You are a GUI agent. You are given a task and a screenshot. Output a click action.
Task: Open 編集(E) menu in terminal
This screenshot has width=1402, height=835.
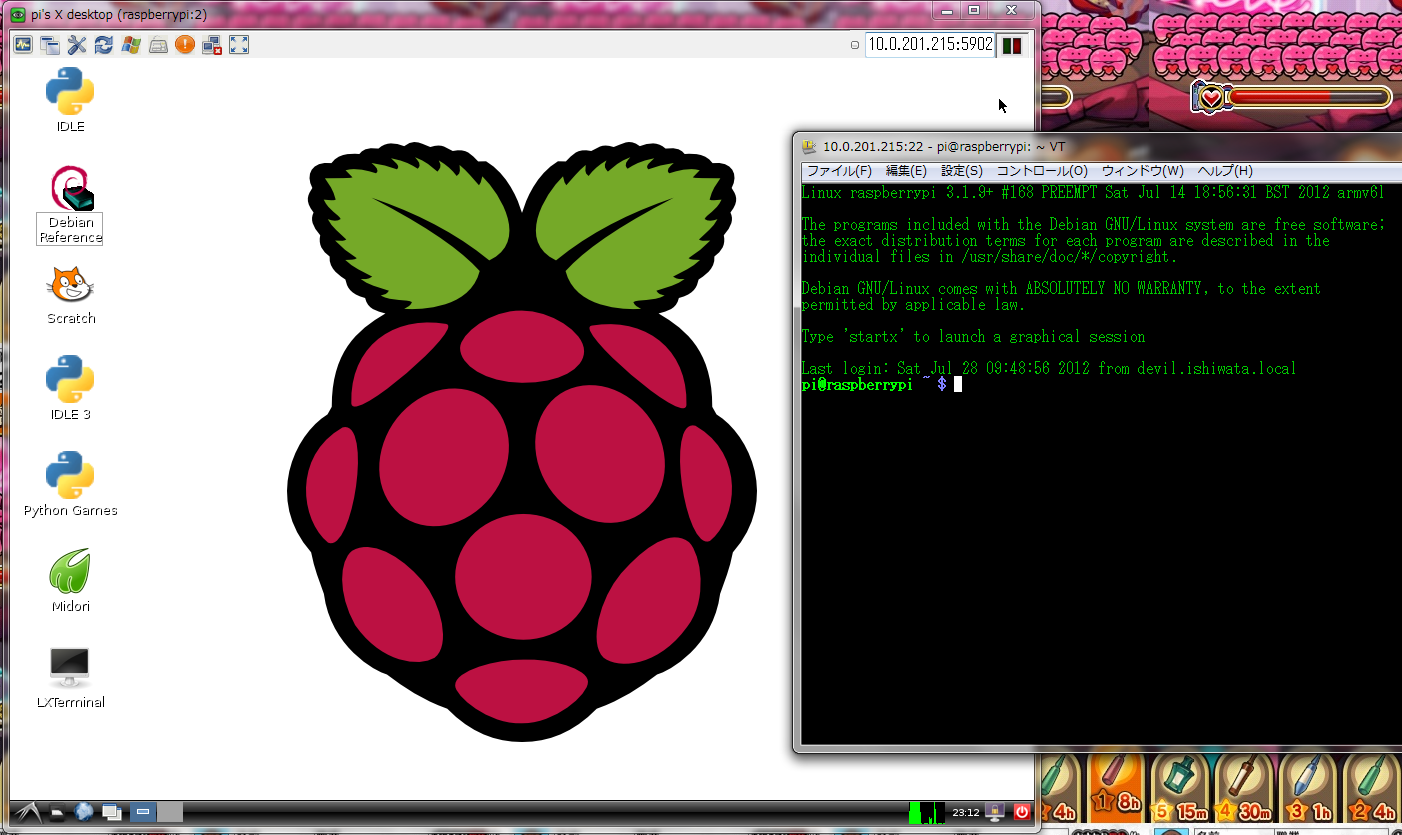click(906, 171)
